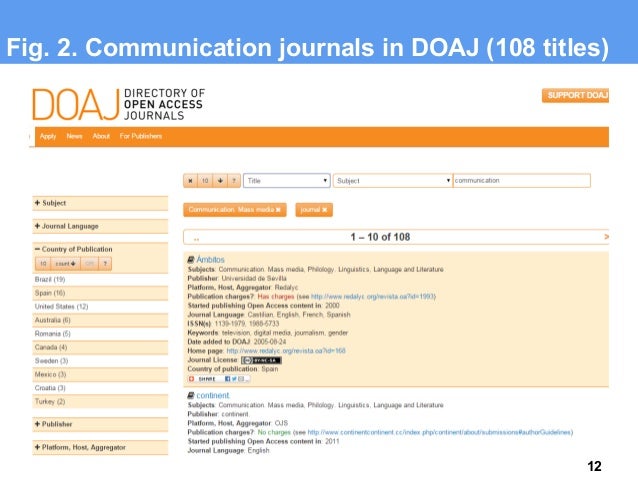Open the Apply menu item
Viewport: 638px width, 479px height.
click(48, 136)
